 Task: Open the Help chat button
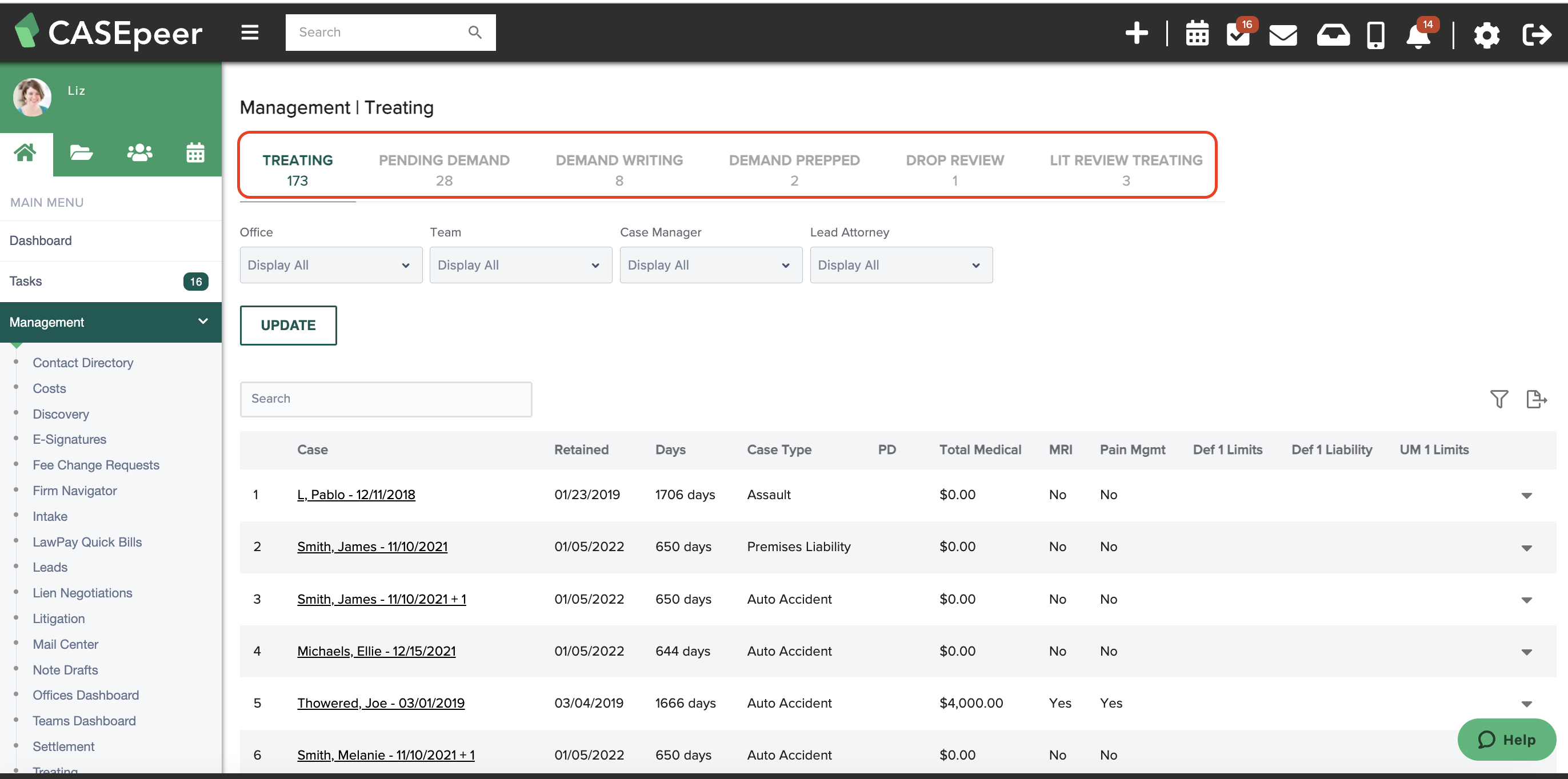point(1506,739)
